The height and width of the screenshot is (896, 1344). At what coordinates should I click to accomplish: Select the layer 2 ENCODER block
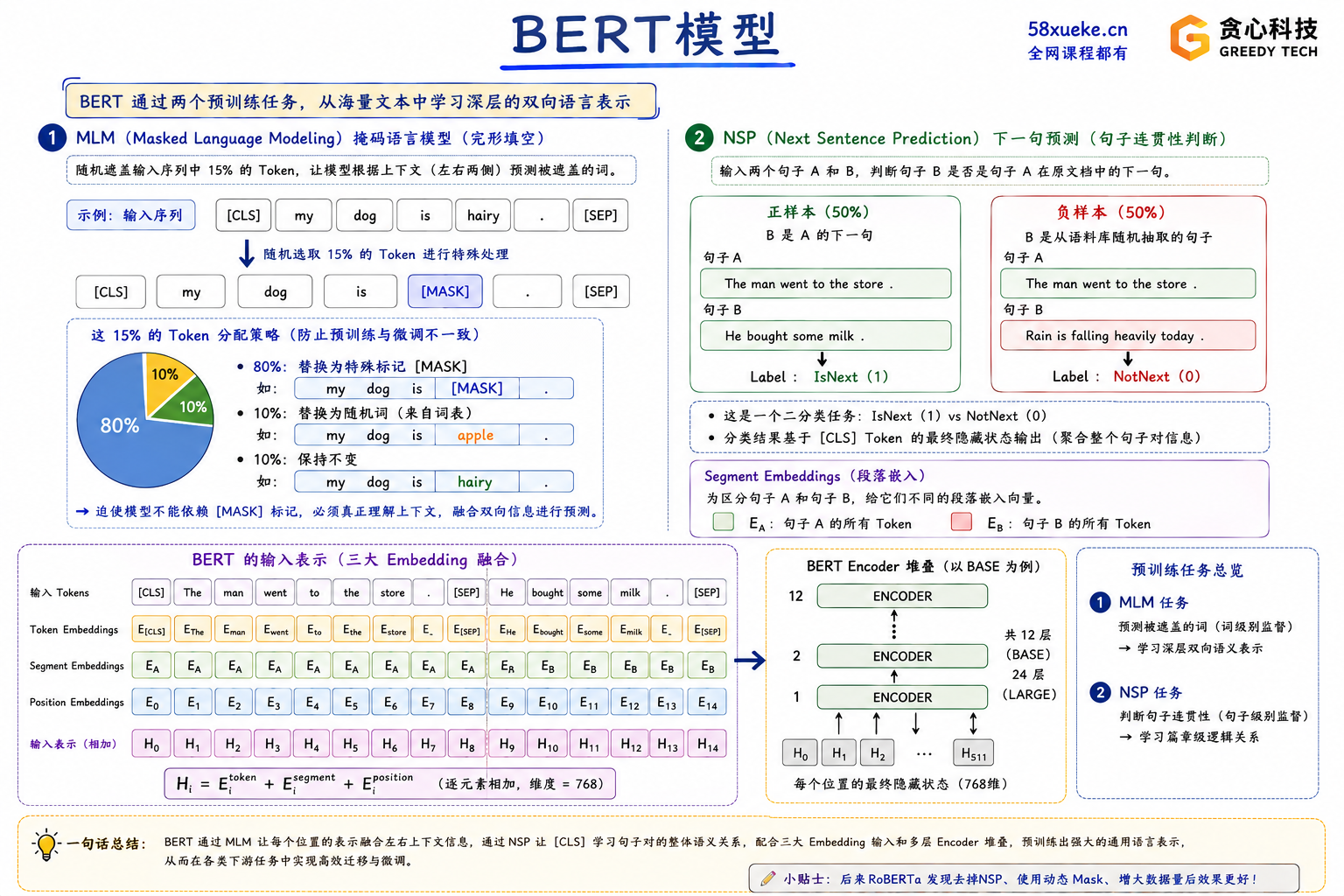[902, 656]
